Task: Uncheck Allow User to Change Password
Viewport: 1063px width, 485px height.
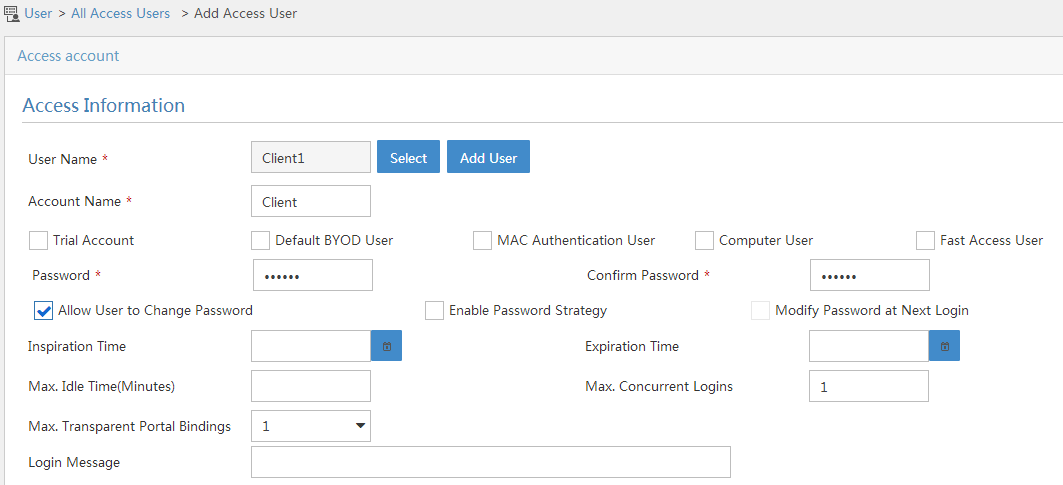Action: [43, 311]
